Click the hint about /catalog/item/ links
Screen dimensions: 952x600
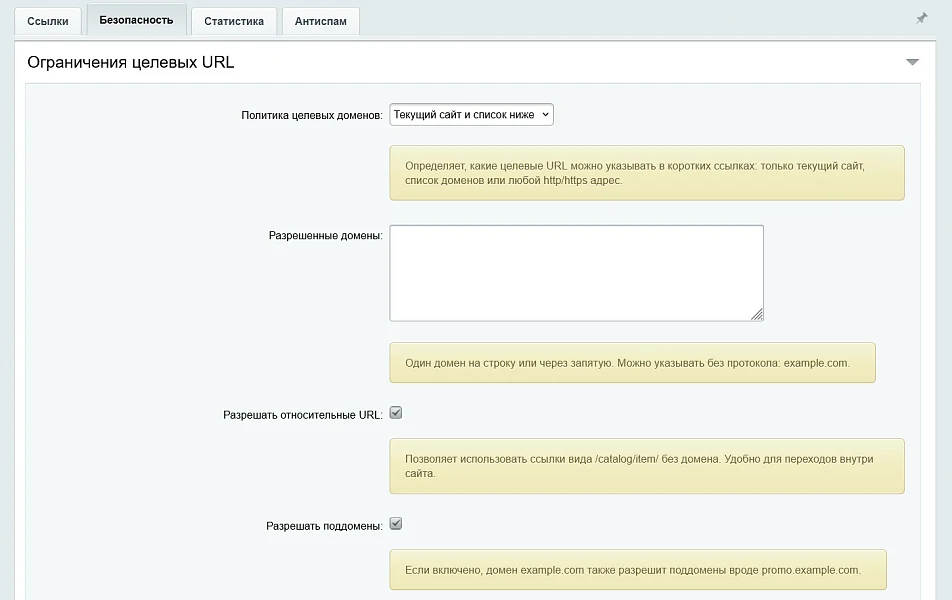[x=647, y=466]
